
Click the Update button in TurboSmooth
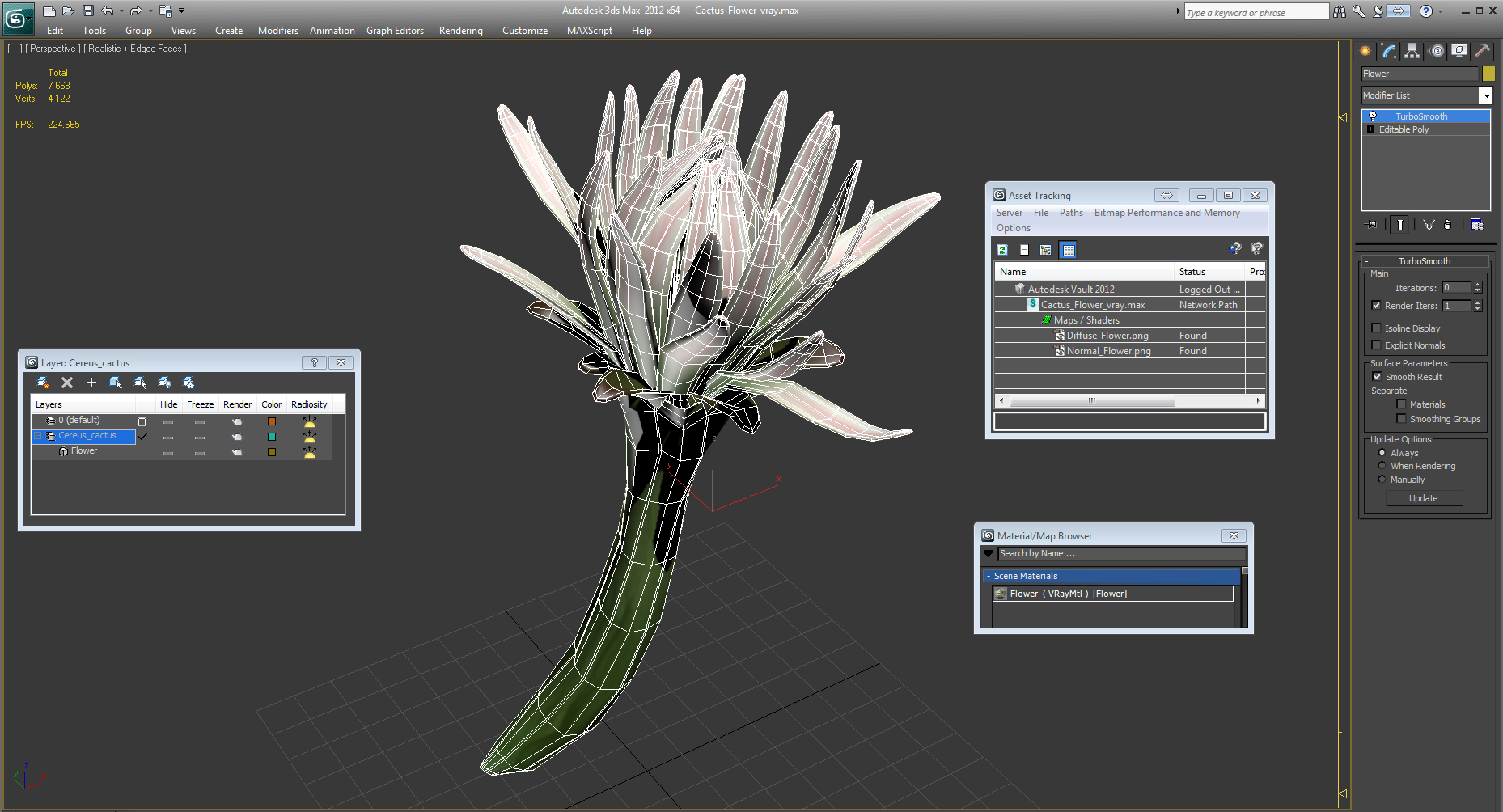pos(1424,498)
